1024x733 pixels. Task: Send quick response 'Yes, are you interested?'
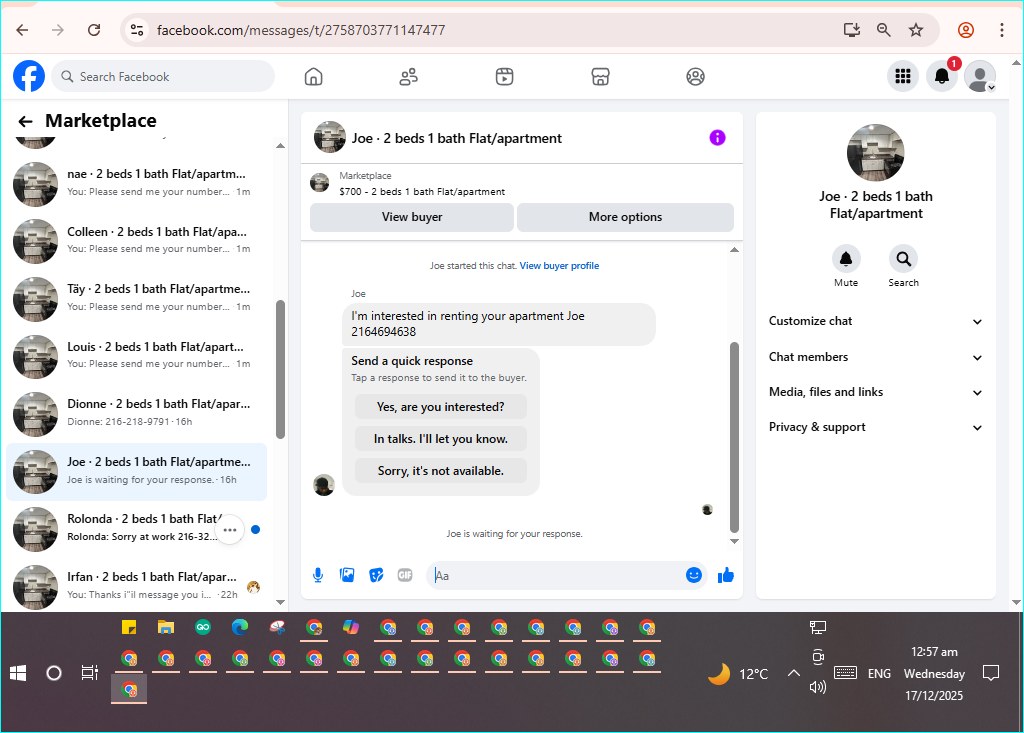click(441, 407)
